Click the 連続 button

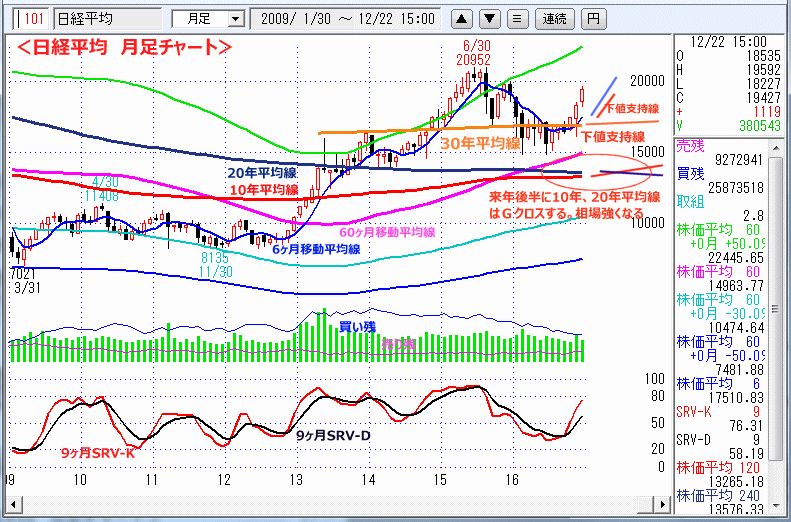pos(554,19)
